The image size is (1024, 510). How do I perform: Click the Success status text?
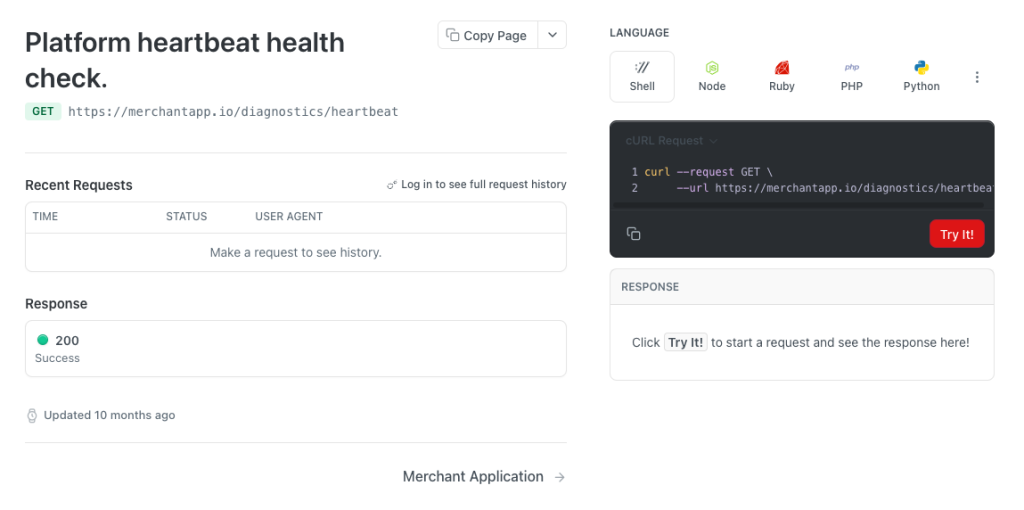(x=57, y=358)
